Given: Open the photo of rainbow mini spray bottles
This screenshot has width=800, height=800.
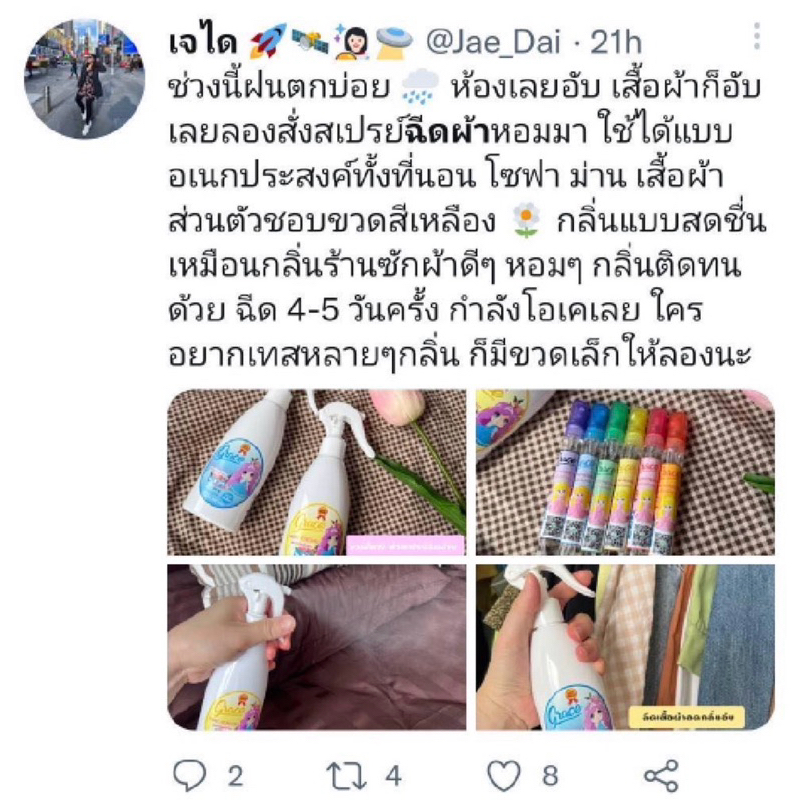Looking at the screenshot, I should tap(625, 472).
